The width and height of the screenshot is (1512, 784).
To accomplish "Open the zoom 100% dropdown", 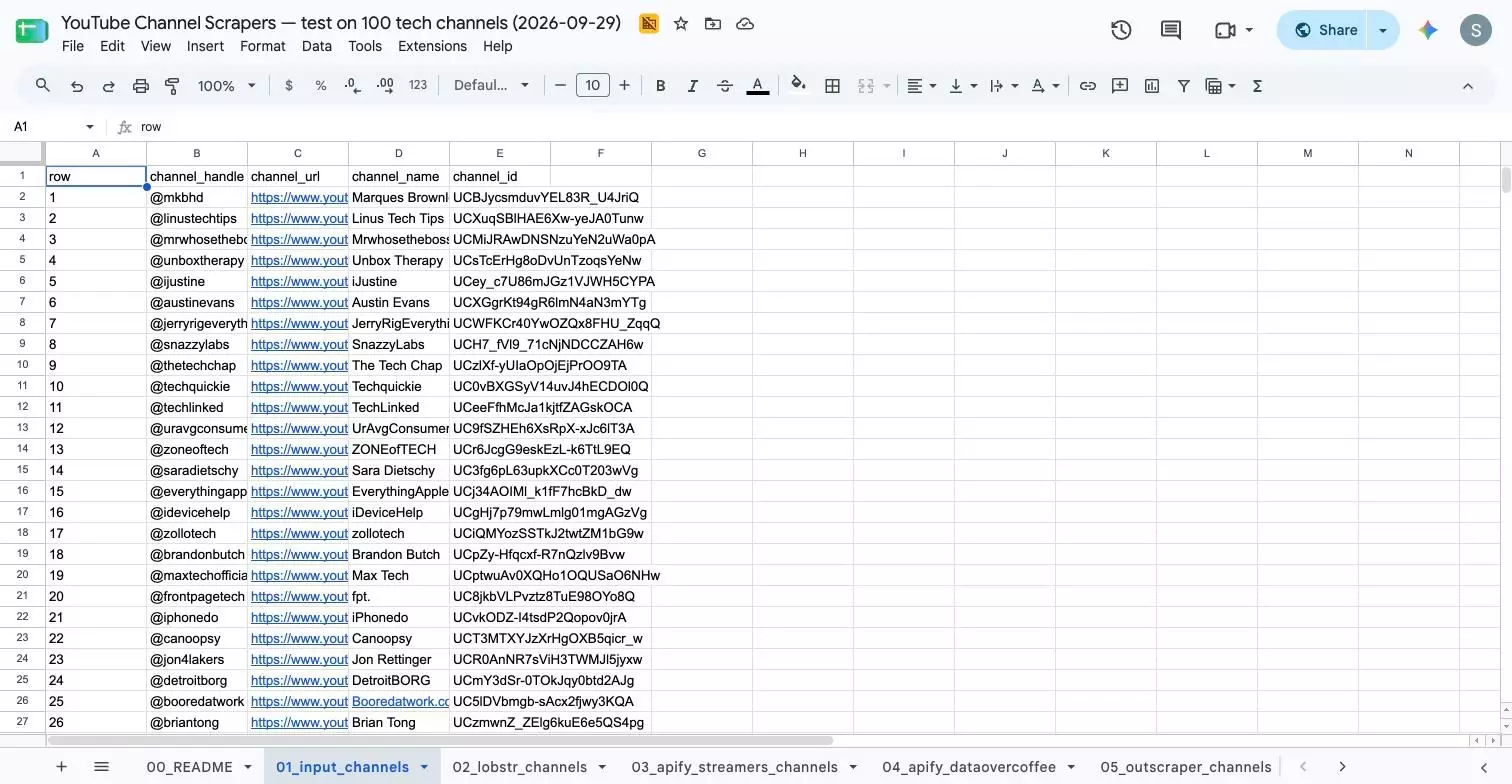I will [227, 86].
